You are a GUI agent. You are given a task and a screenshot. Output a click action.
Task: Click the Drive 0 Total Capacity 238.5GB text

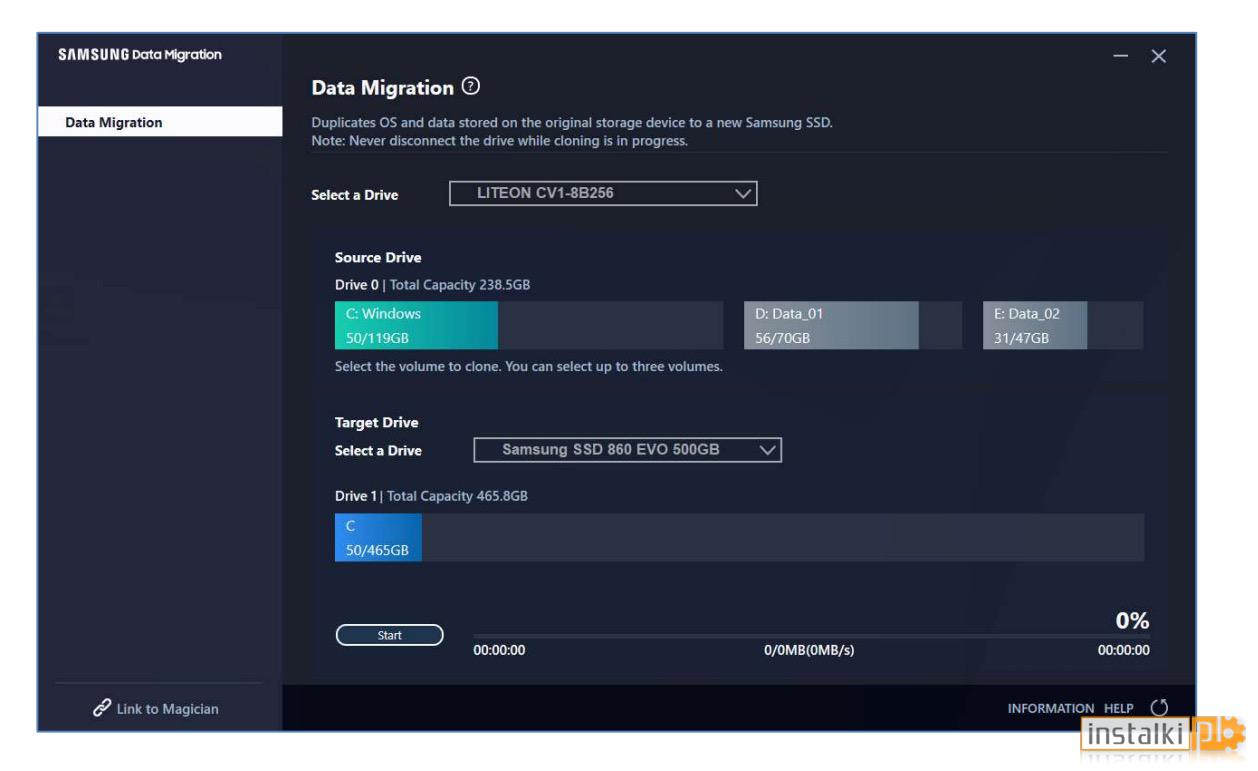click(x=433, y=285)
